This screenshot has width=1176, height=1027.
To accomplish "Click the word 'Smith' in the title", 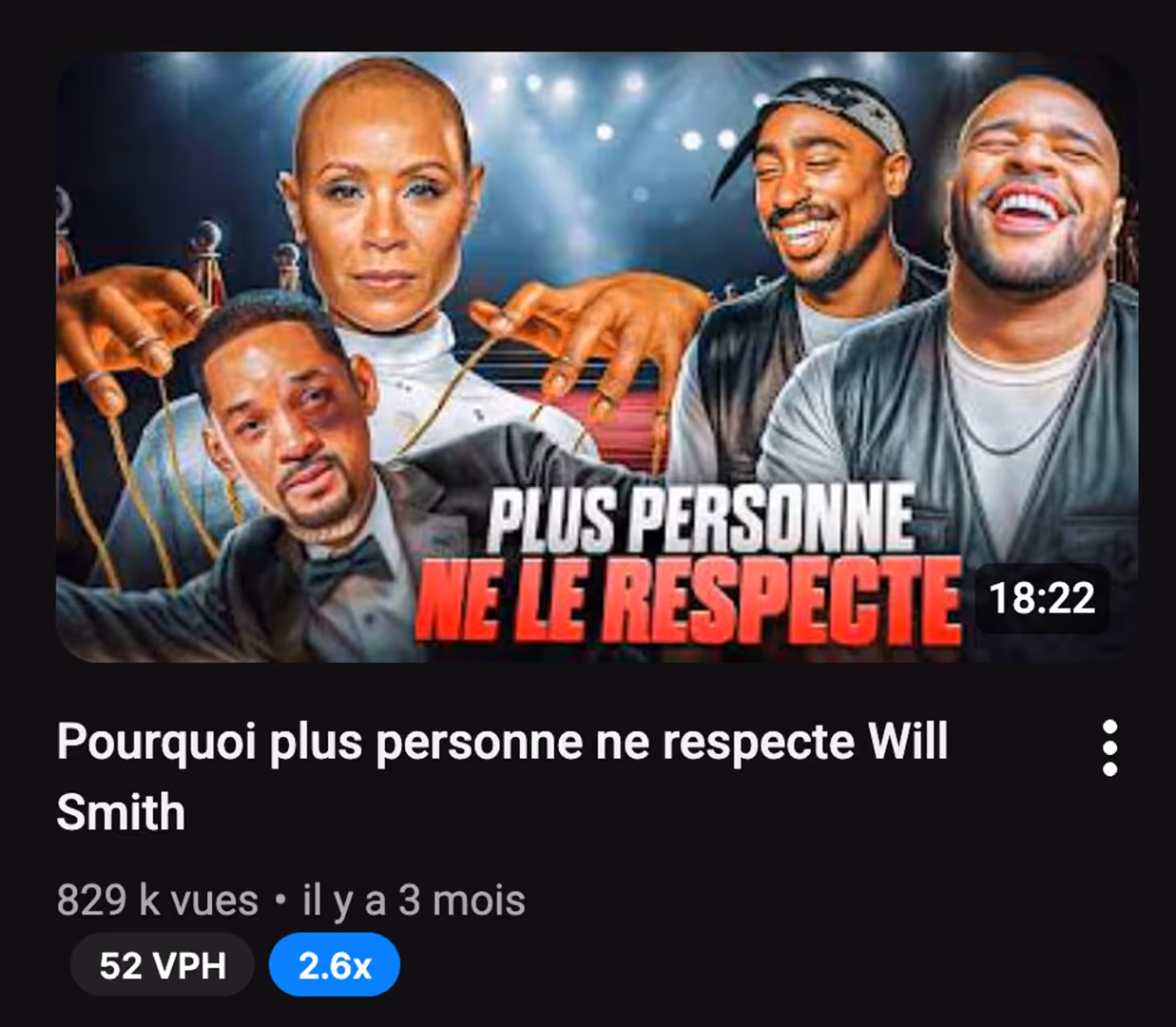I will tap(121, 812).
